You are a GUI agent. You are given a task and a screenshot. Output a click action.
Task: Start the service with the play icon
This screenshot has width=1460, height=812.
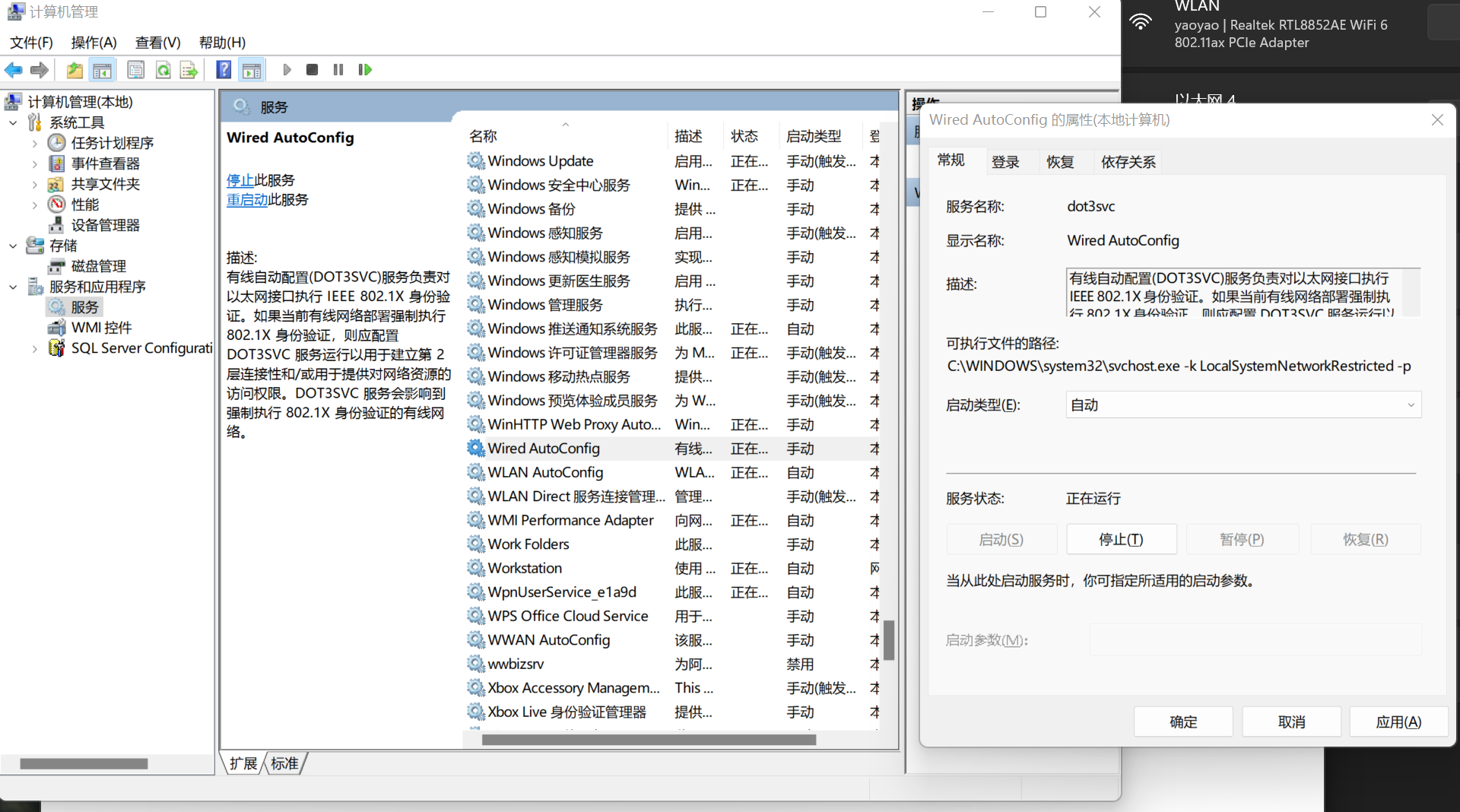point(287,69)
